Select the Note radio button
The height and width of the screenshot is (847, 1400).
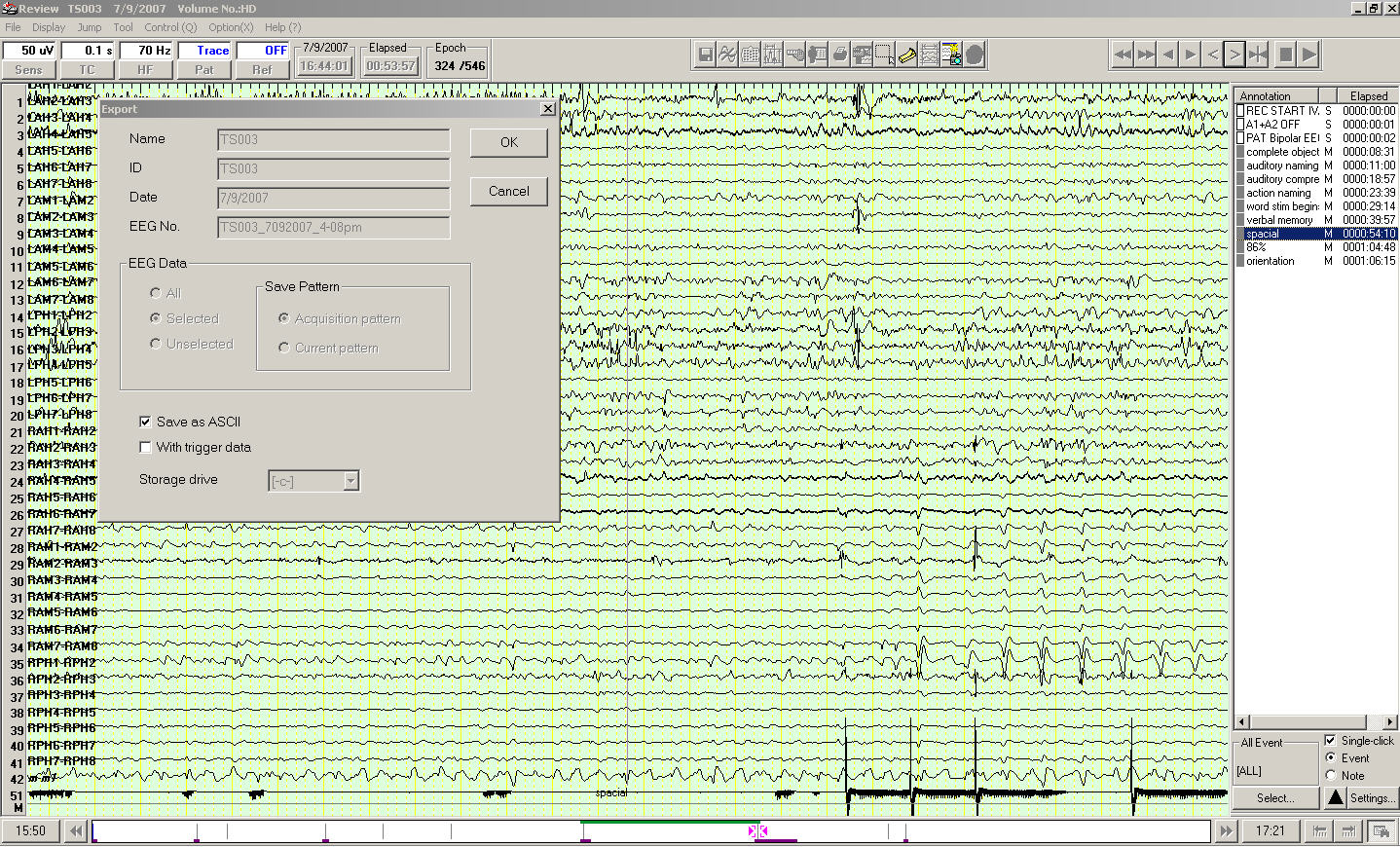tap(1331, 776)
